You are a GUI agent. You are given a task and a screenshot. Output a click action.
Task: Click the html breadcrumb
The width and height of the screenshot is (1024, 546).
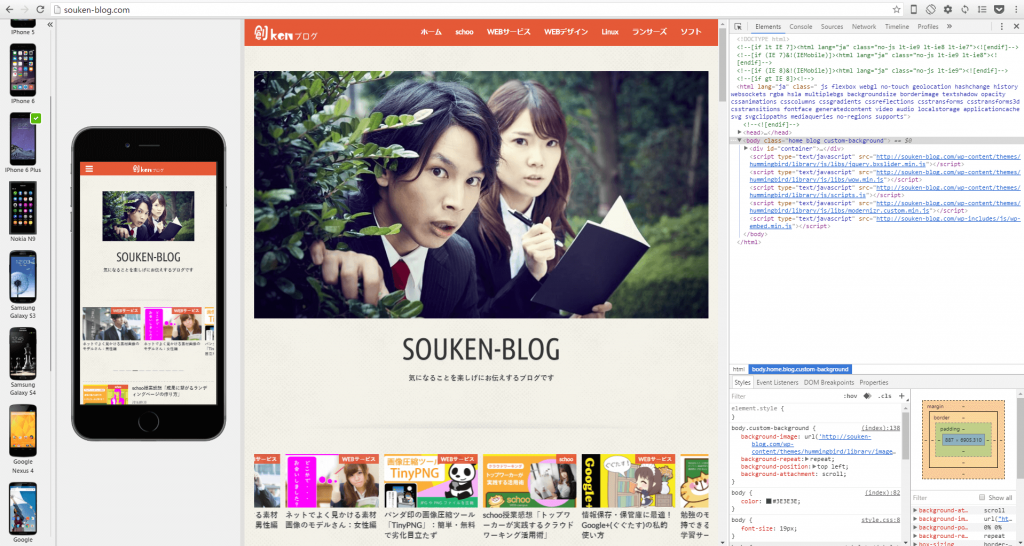click(738, 369)
